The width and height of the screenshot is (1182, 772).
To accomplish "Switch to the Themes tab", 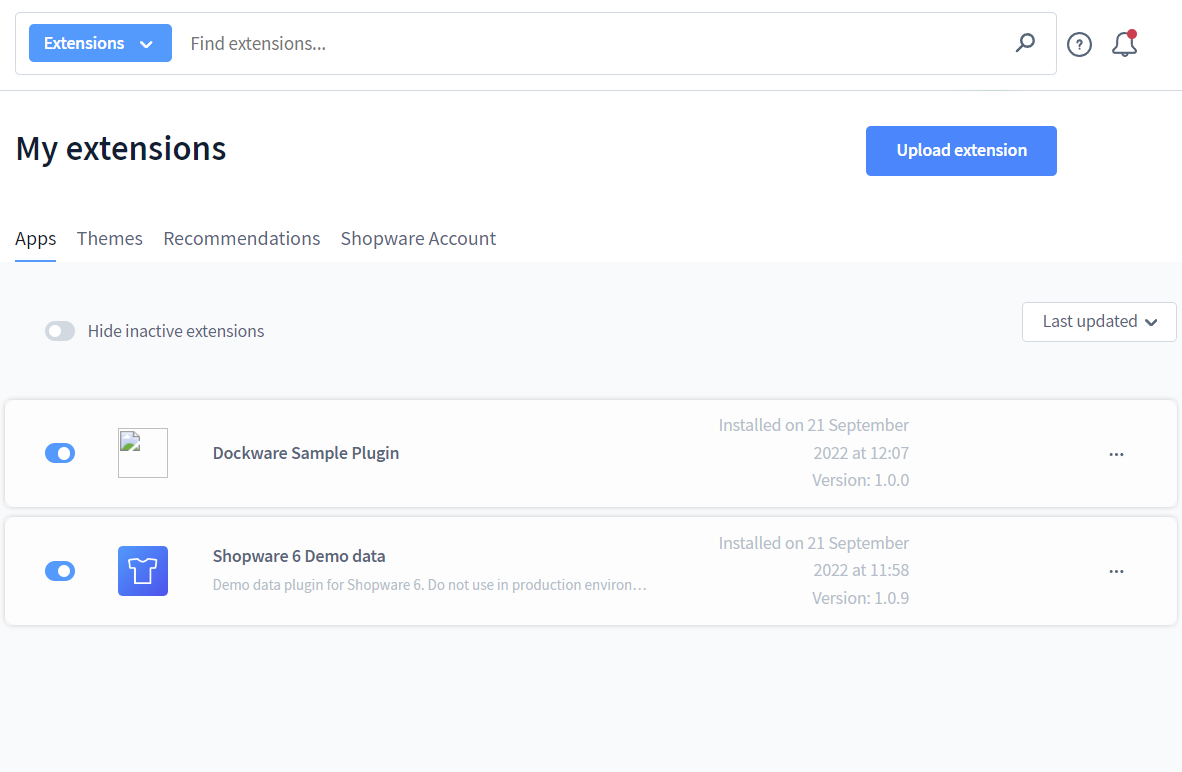I will tap(109, 239).
